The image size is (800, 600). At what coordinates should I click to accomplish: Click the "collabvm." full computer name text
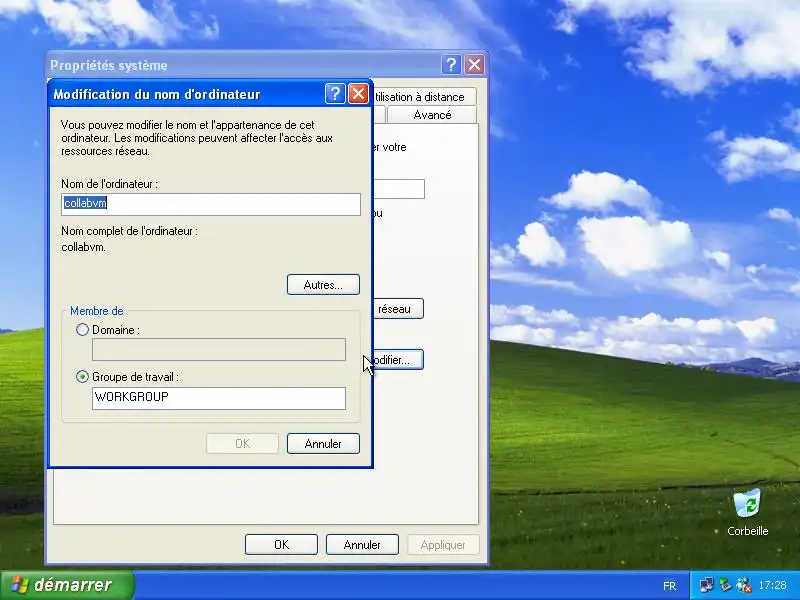click(84, 247)
